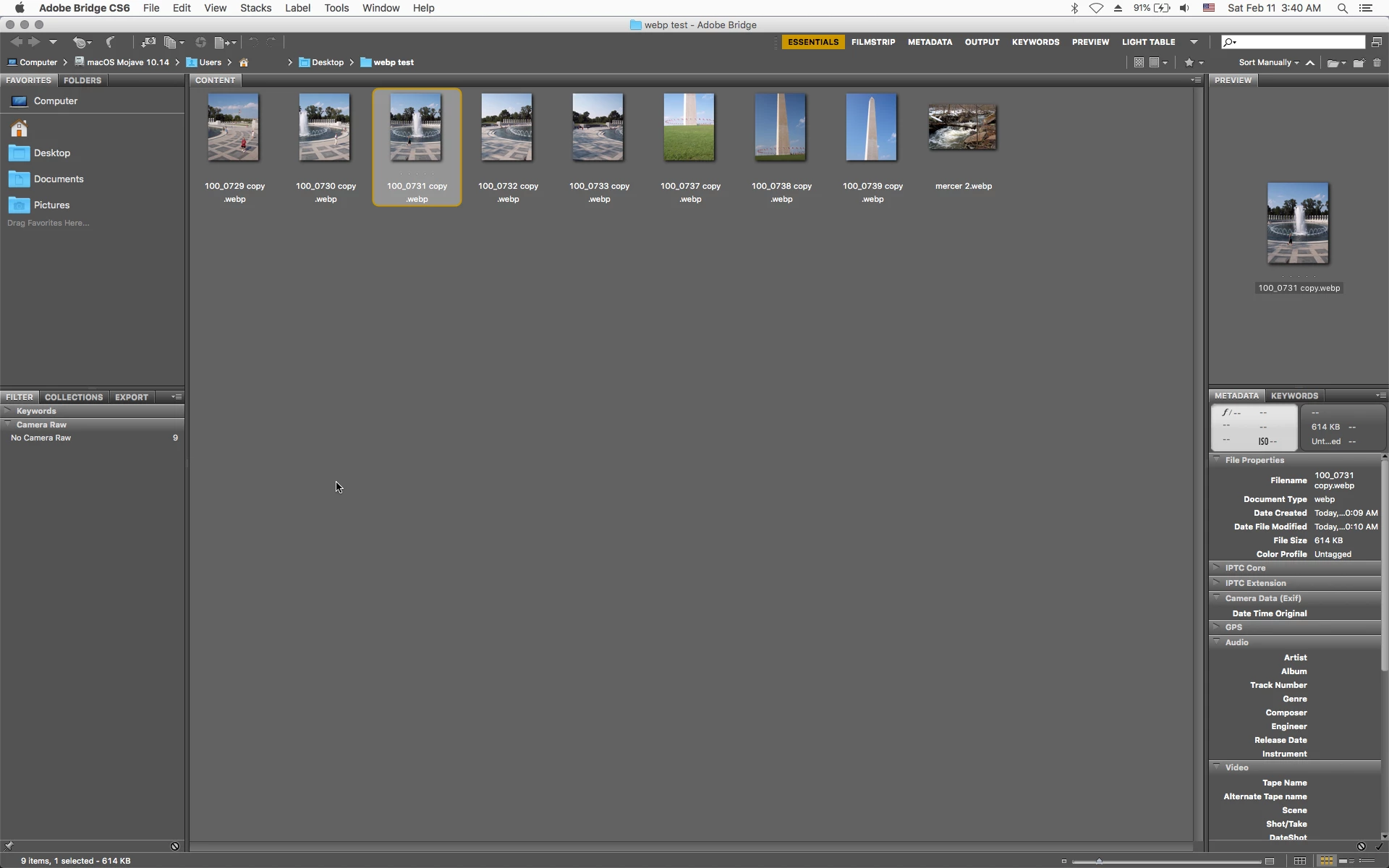
Task: Select the mercer 2.webp thumbnail
Action: (962, 128)
